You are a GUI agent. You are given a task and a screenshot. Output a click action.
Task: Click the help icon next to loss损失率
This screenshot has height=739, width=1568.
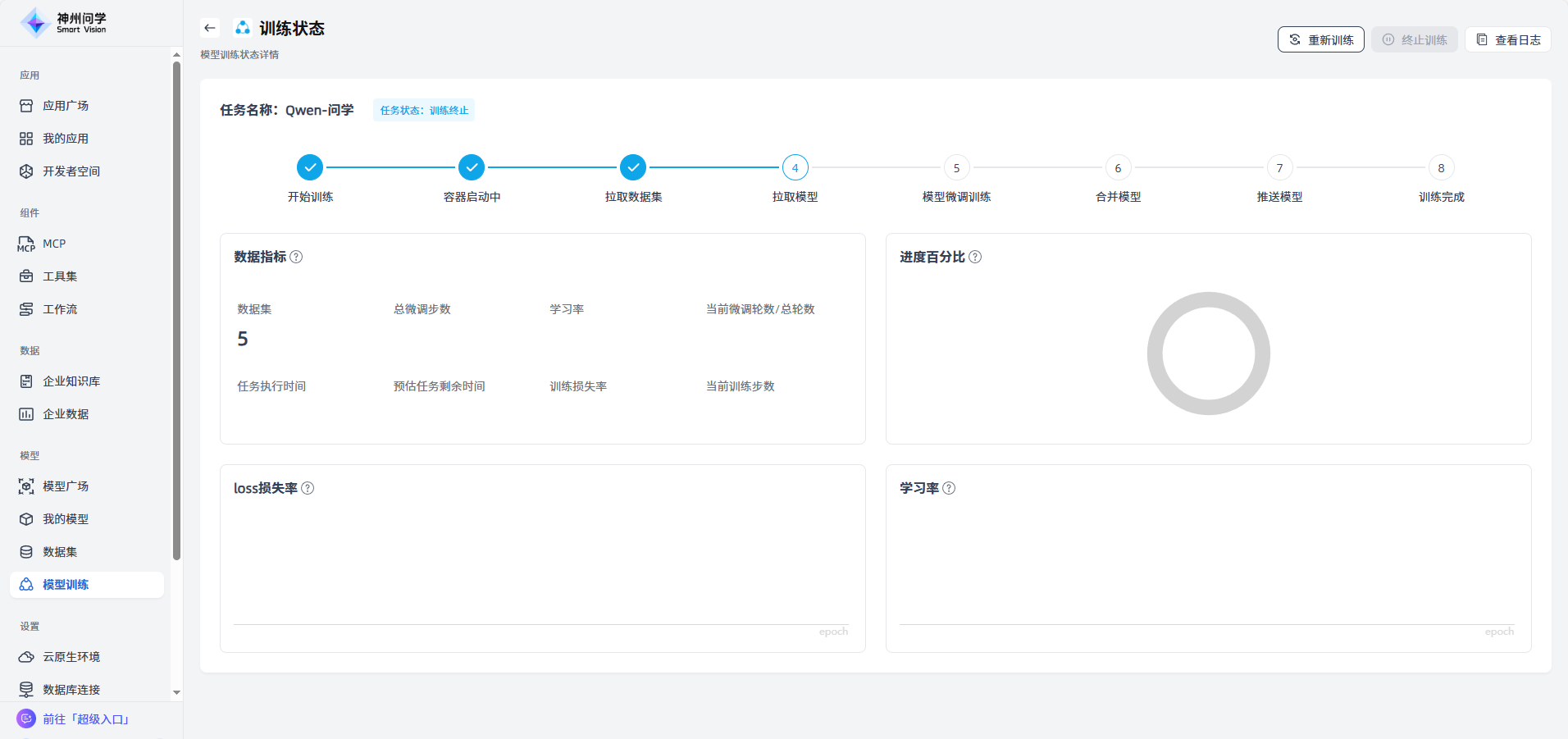point(308,488)
